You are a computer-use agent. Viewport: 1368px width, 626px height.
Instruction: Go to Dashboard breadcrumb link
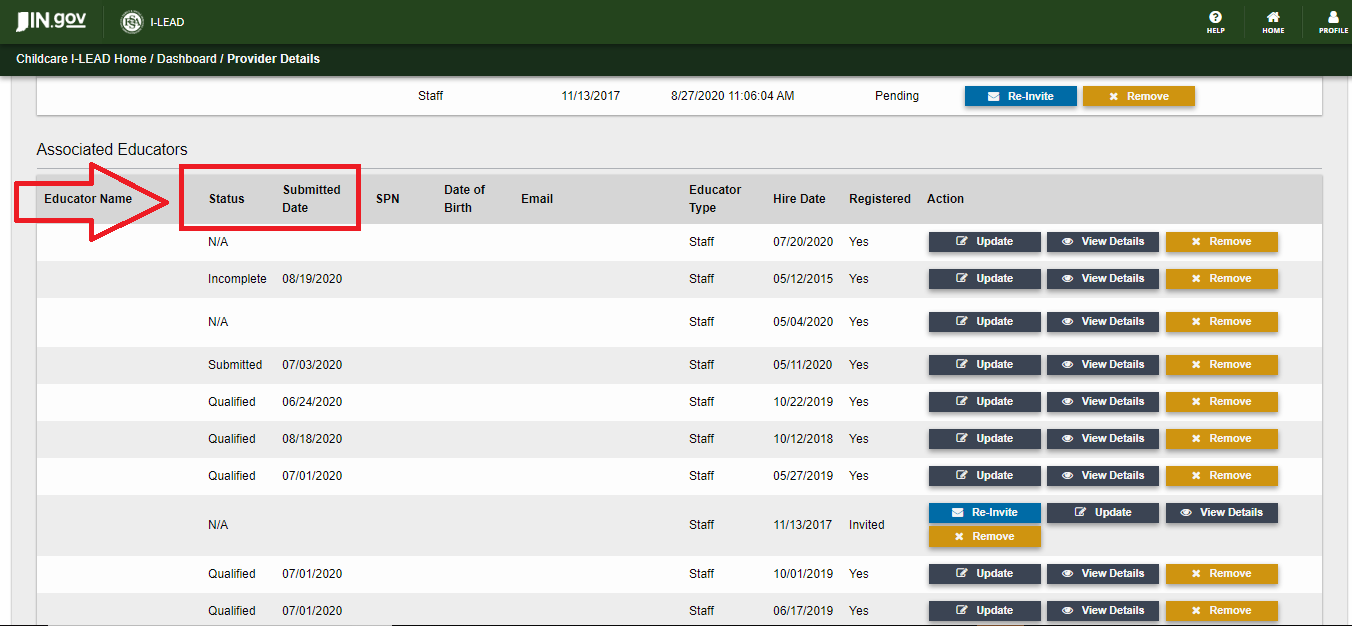(186, 59)
